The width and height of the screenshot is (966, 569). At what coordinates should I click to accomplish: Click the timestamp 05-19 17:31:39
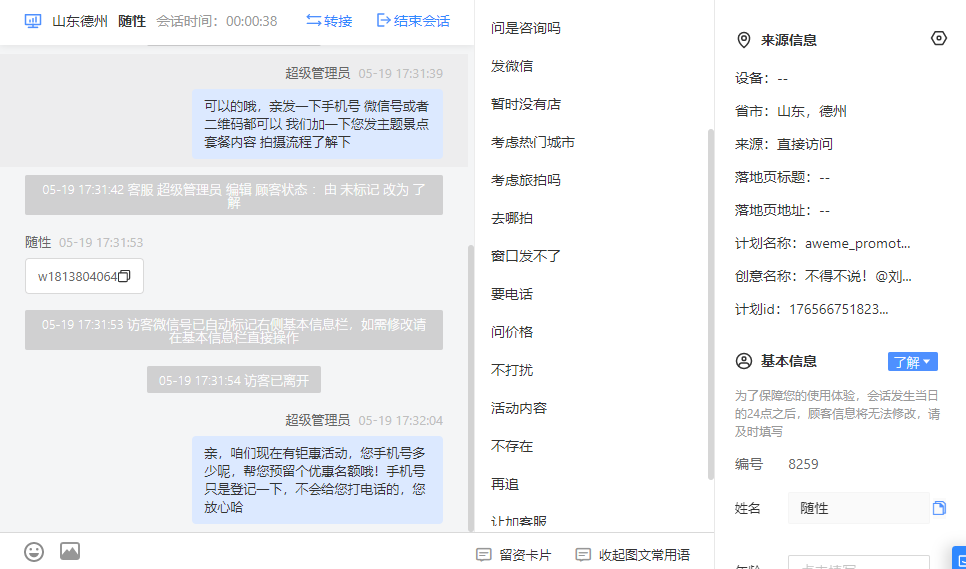pos(400,73)
